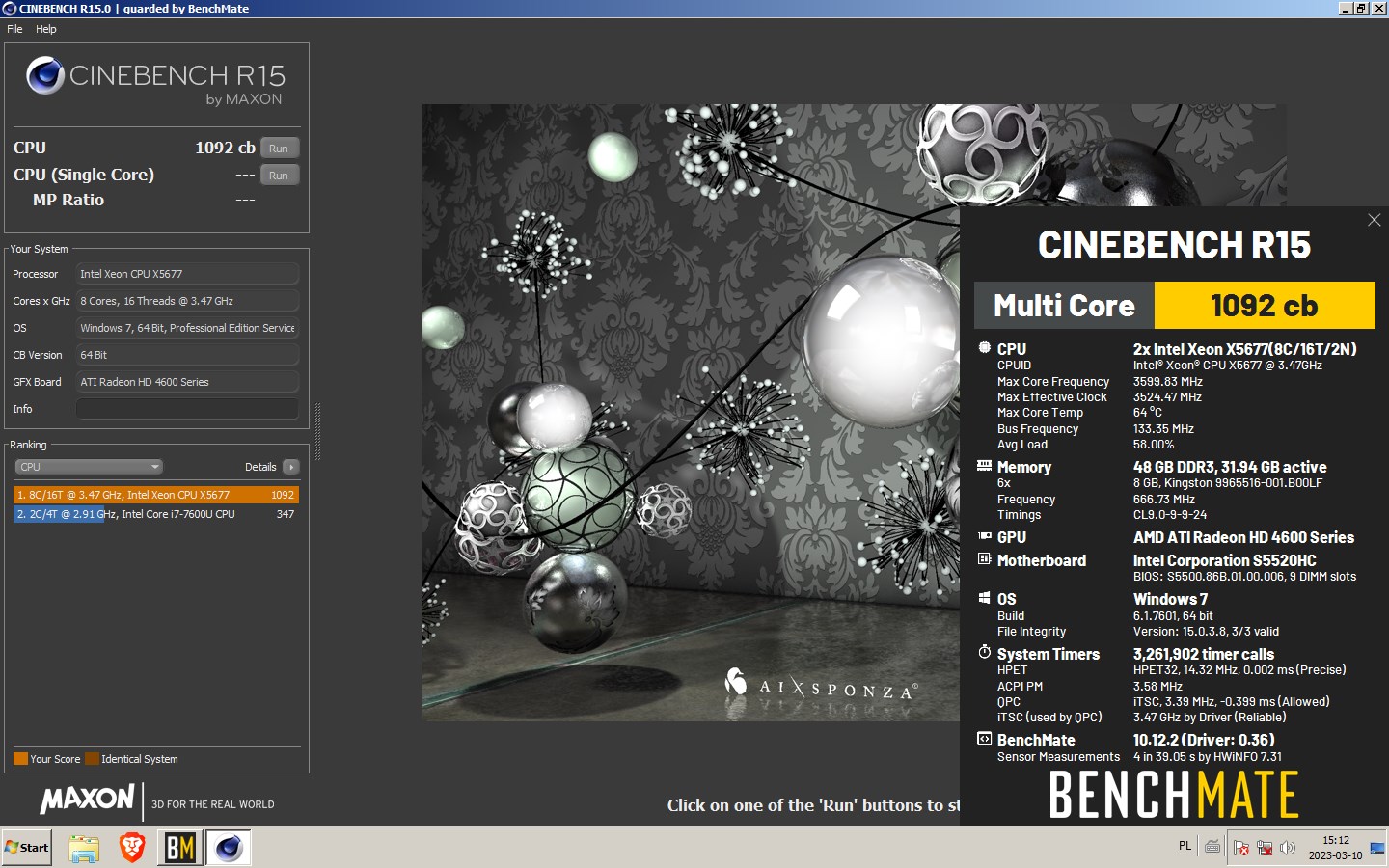Click the OS field Windows 7
Viewport: 1389px width, 868px height.
click(187, 328)
